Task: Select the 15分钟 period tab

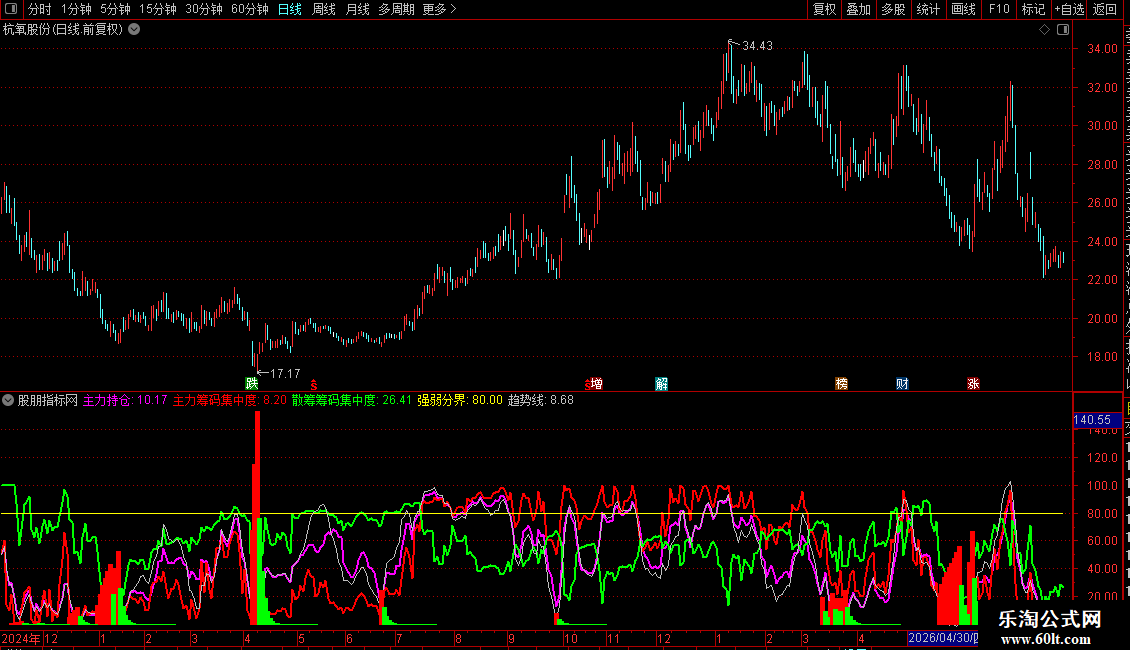Action: pyautogui.click(x=157, y=9)
